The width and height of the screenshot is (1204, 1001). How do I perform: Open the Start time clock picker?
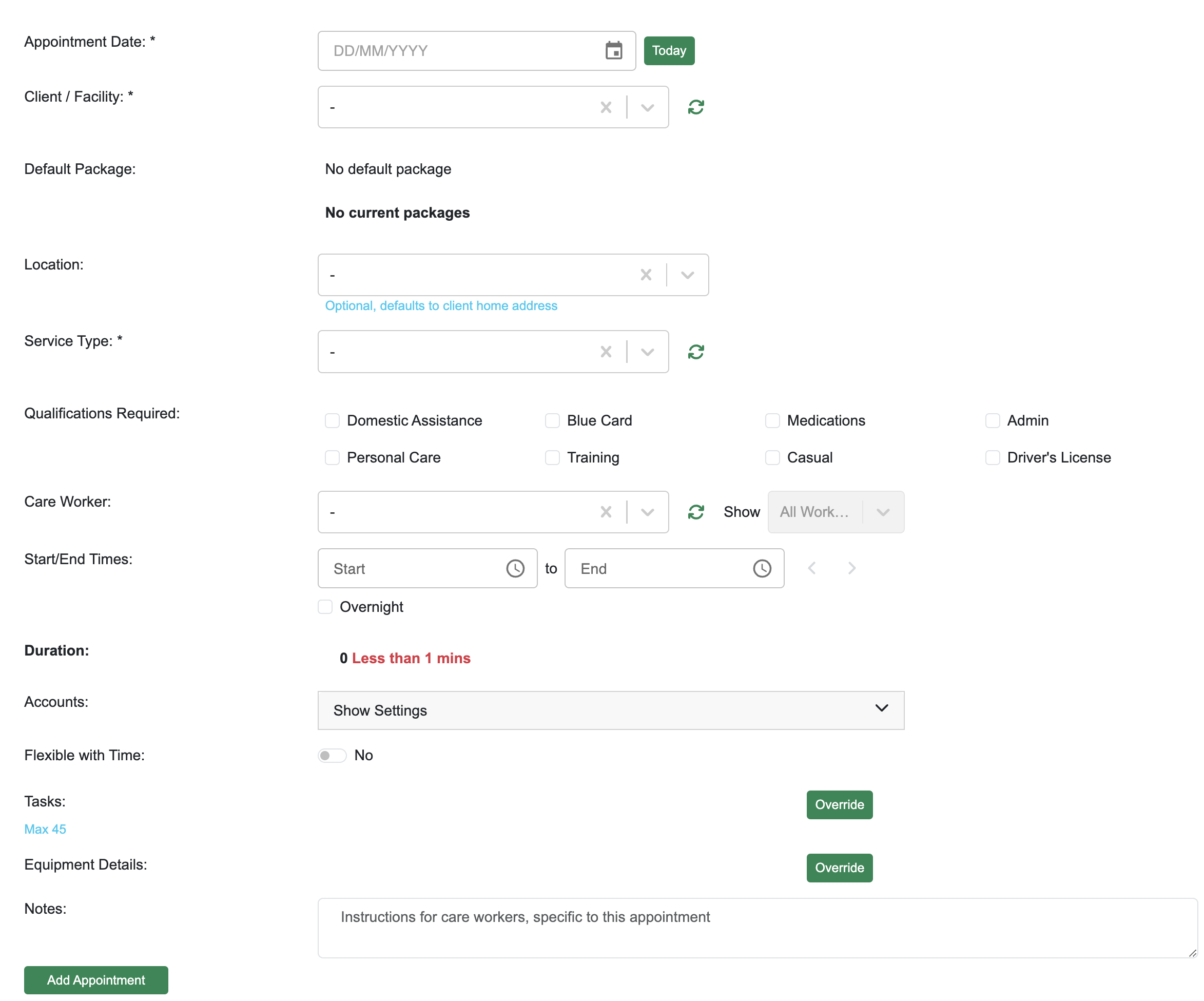pyautogui.click(x=515, y=568)
